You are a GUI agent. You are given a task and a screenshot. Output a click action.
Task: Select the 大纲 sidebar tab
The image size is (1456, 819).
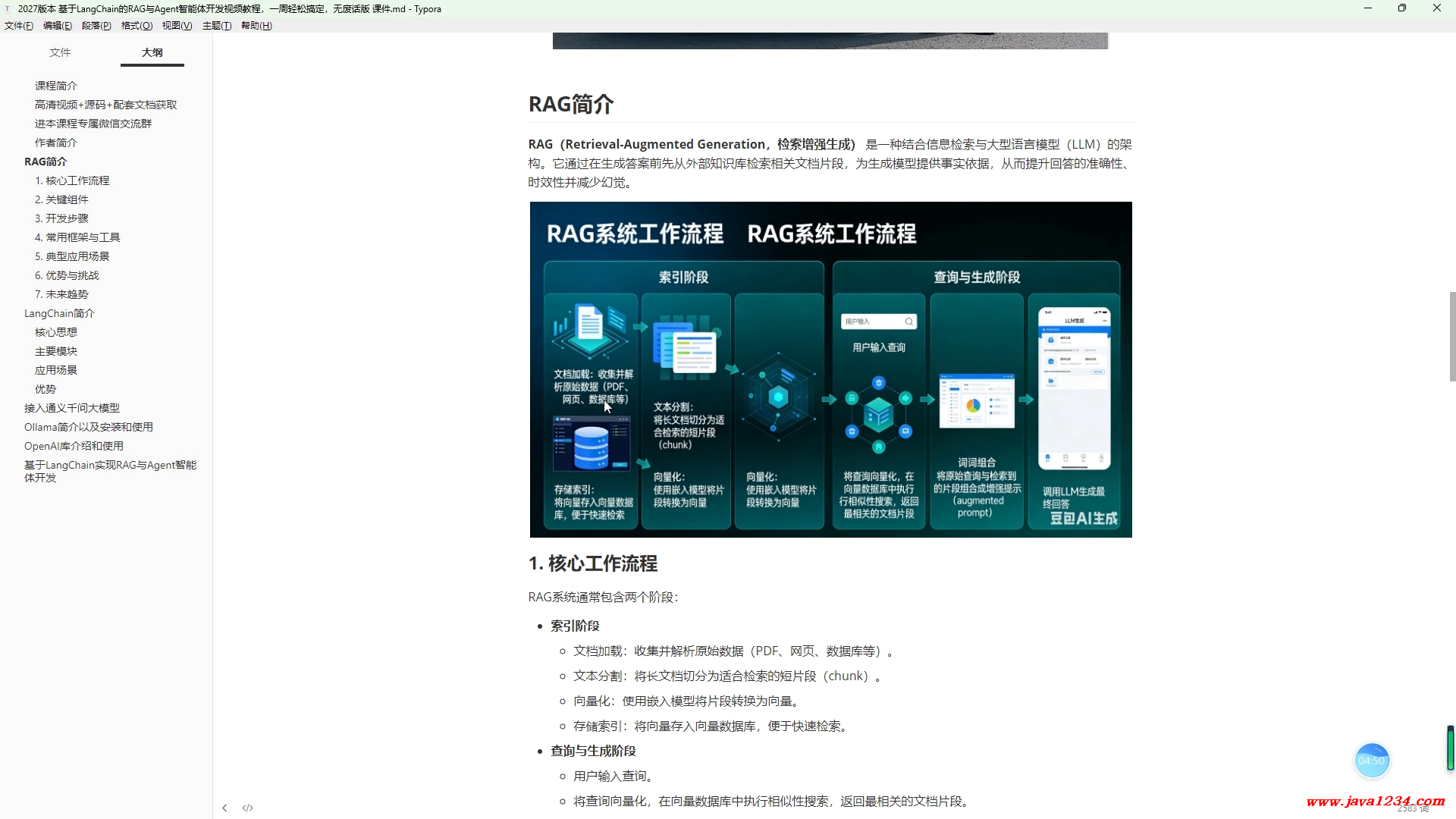(x=152, y=52)
